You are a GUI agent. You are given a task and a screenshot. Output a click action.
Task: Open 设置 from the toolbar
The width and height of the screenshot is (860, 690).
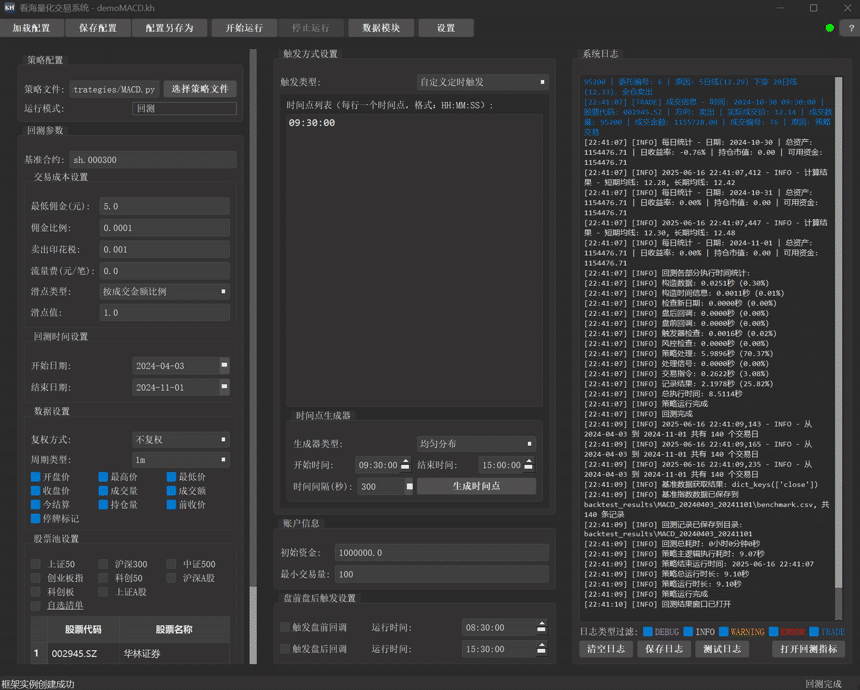click(x=446, y=28)
